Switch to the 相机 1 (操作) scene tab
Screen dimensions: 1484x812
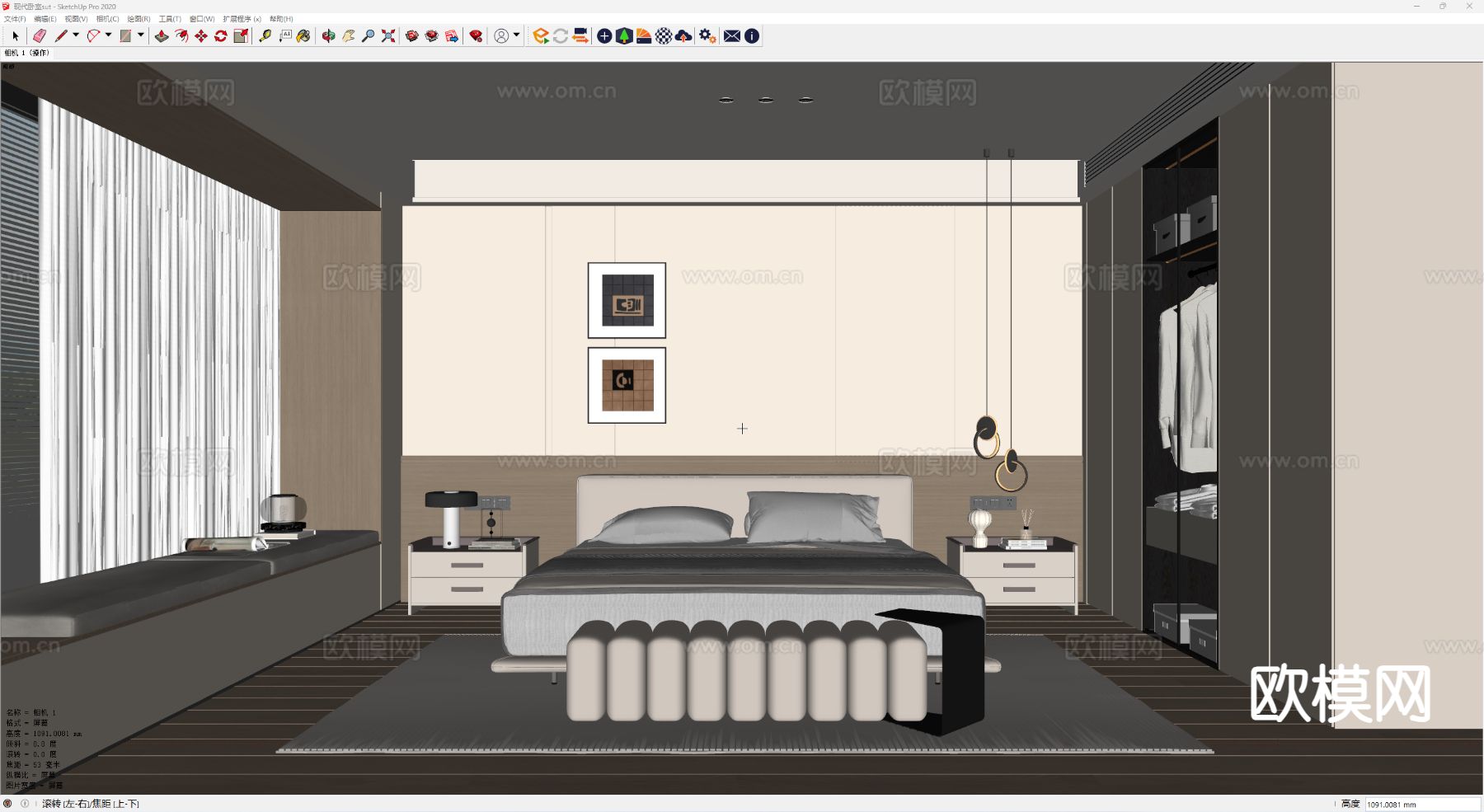coord(27,53)
